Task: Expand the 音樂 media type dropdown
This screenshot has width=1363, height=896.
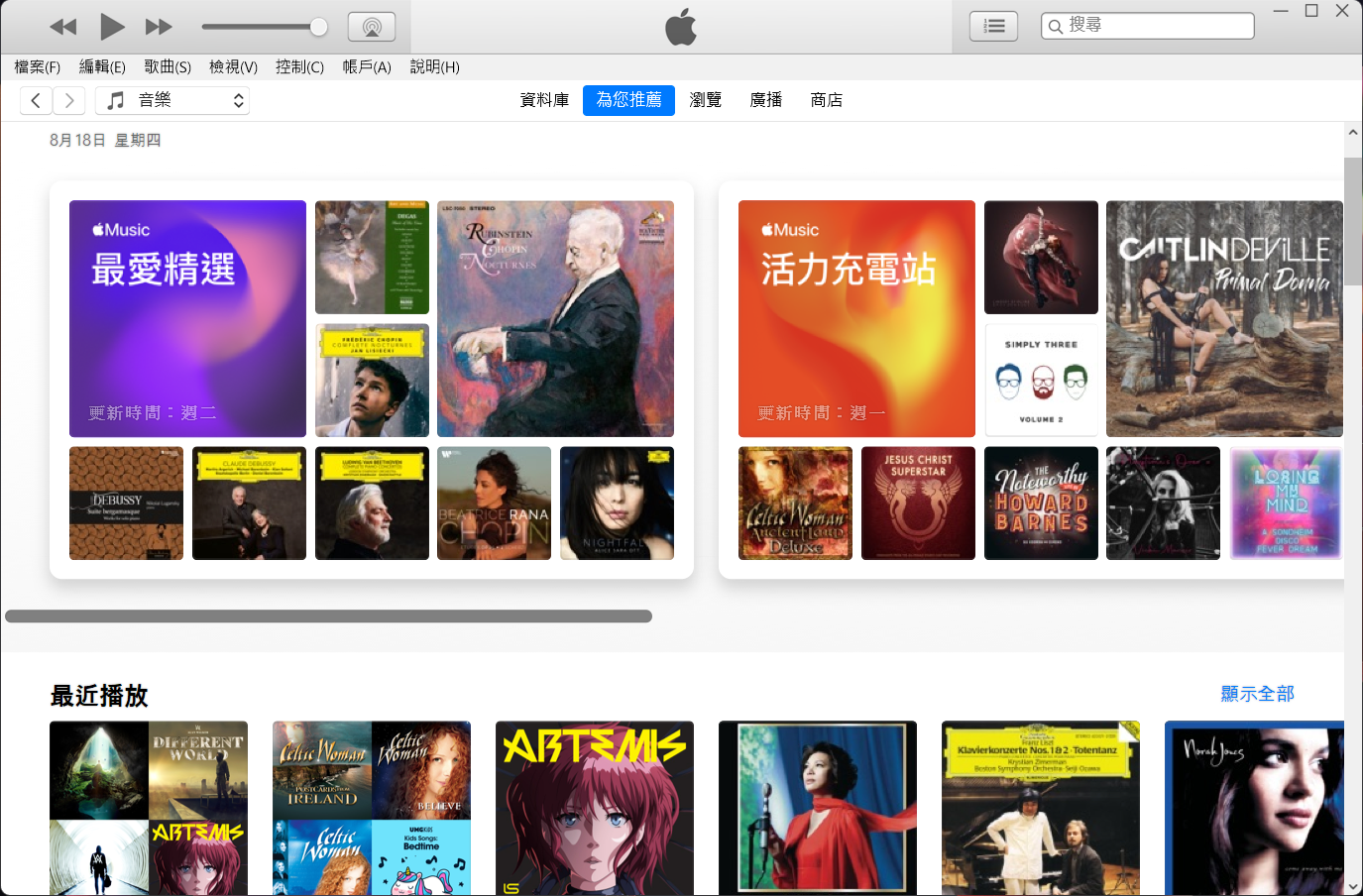Action: 172,100
